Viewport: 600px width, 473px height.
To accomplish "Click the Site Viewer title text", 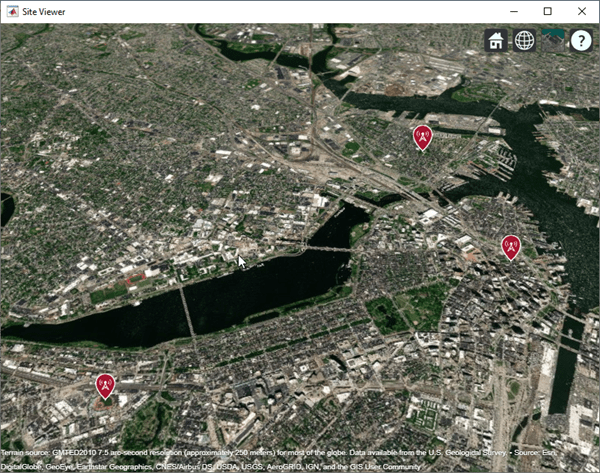I will [x=44, y=12].
